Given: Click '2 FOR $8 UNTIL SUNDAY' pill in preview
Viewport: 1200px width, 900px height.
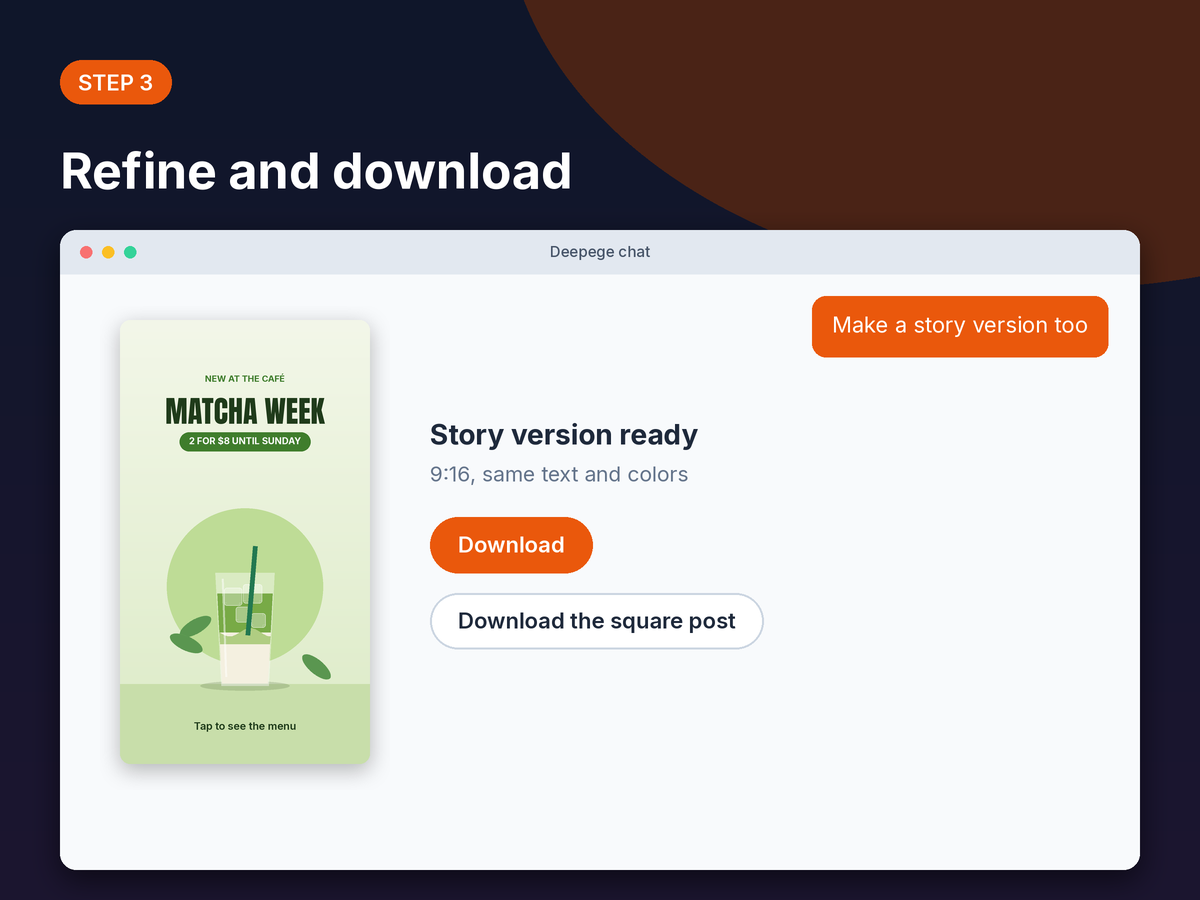Looking at the screenshot, I should (x=245, y=441).
